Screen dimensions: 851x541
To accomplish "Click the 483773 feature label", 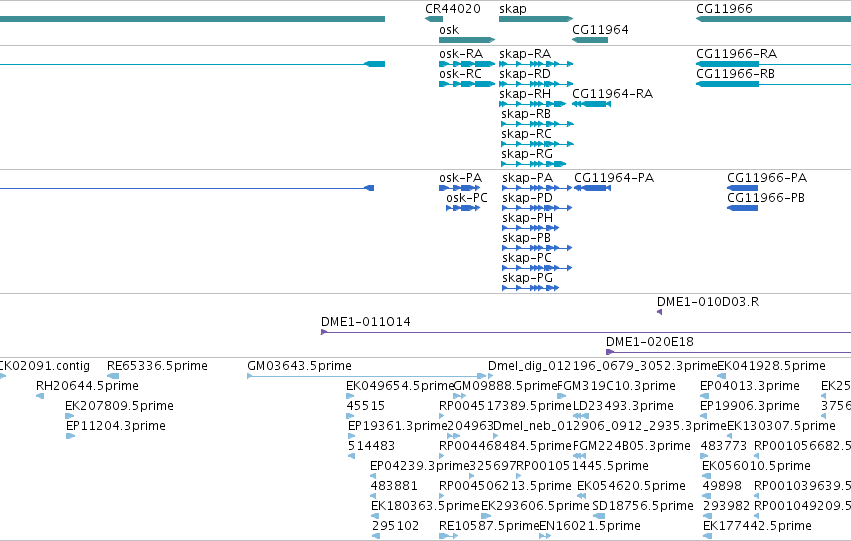I will tap(724, 446).
